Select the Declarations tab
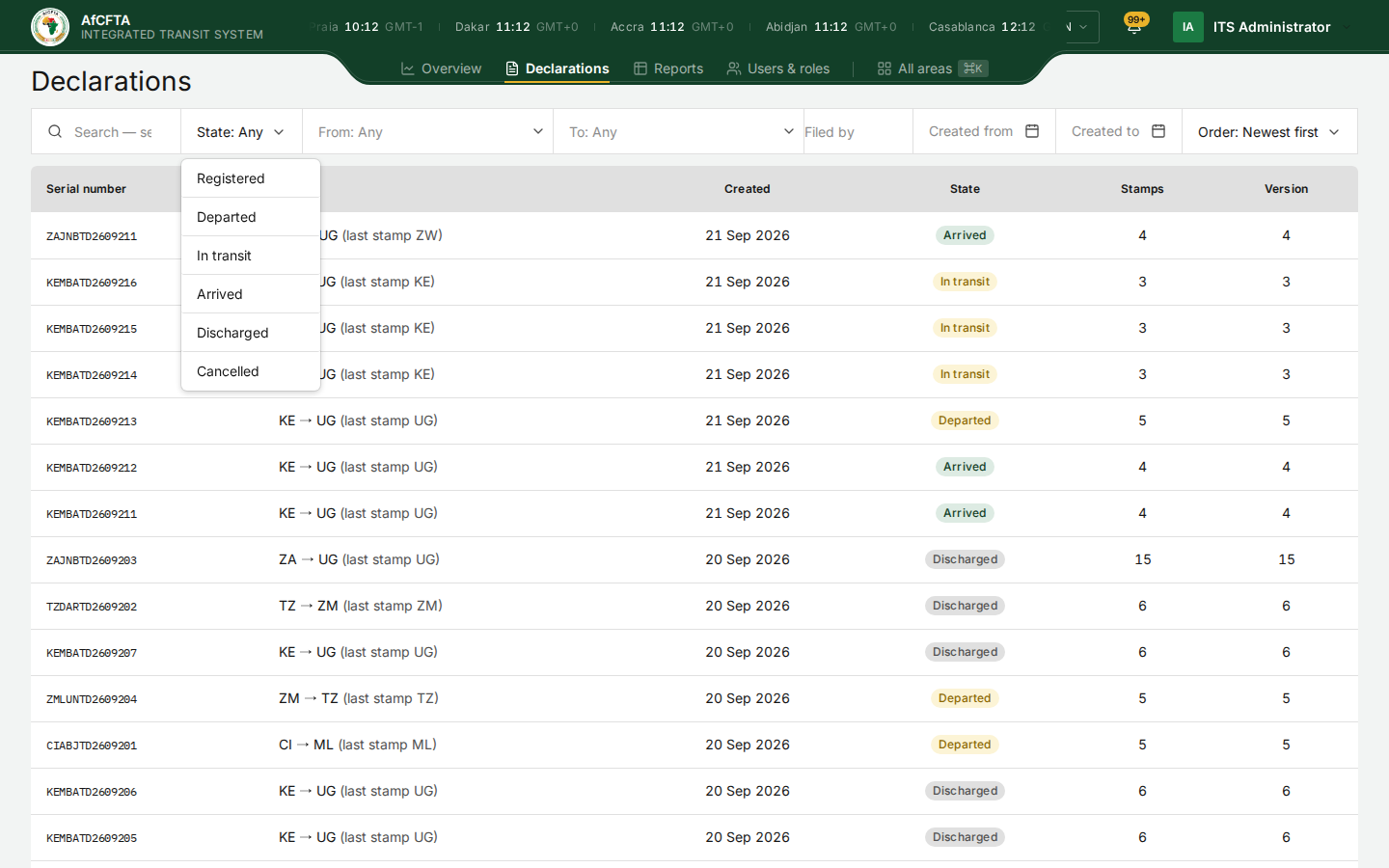Image resolution: width=1389 pixels, height=868 pixels. pyautogui.click(x=558, y=68)
